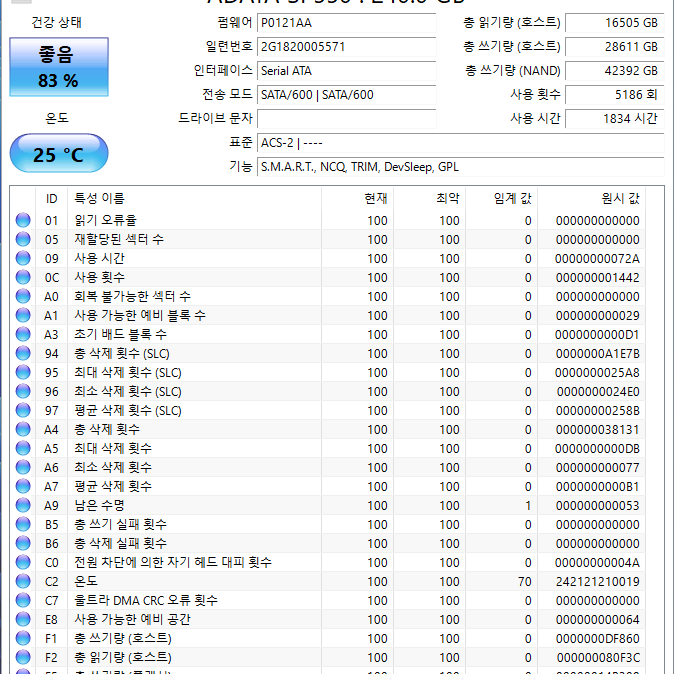Click the total host writes value 28611 GB
The height and width of the screenshot is (674, 674).
[x=615, y=47]
